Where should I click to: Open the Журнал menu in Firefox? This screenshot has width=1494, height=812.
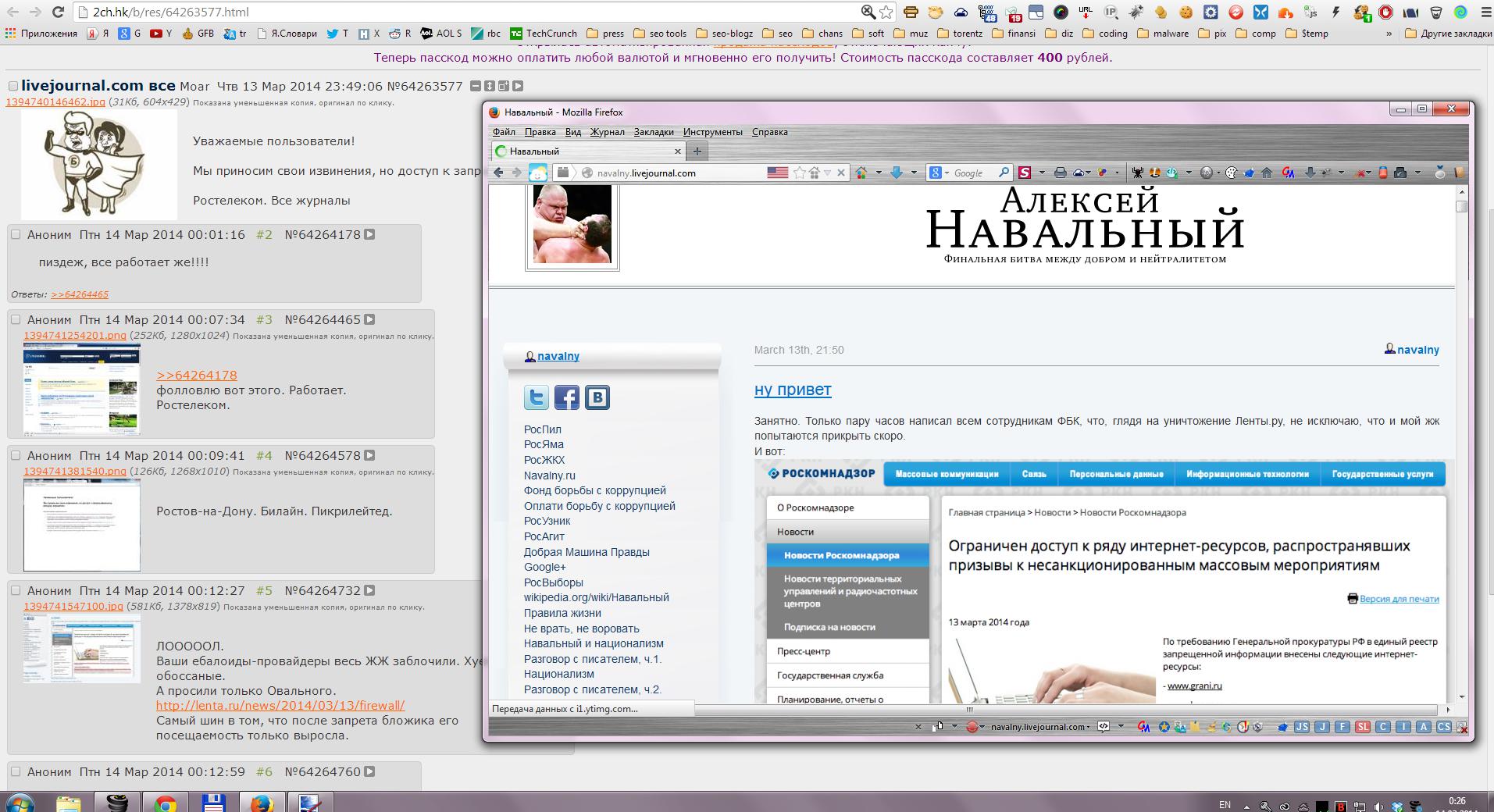pyautogui.click(x=608, y=132)
